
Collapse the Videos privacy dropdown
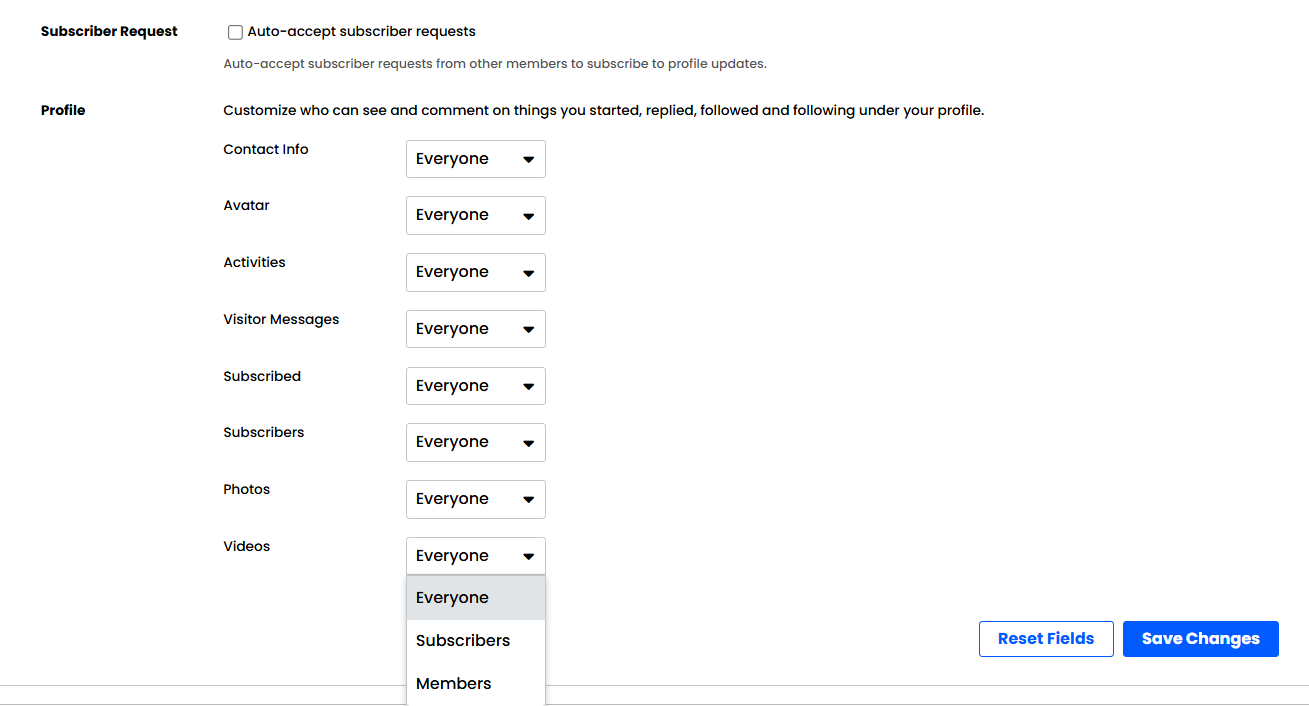tap(476, 556)
